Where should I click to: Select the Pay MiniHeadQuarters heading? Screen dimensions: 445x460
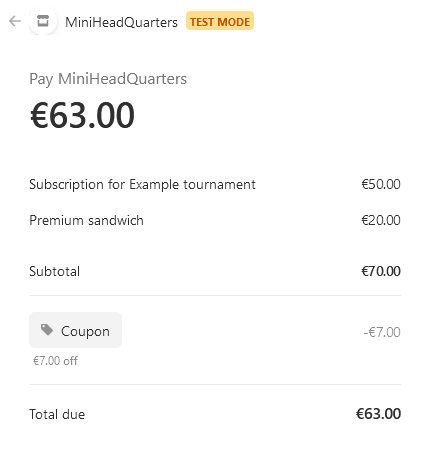[108, 79]
